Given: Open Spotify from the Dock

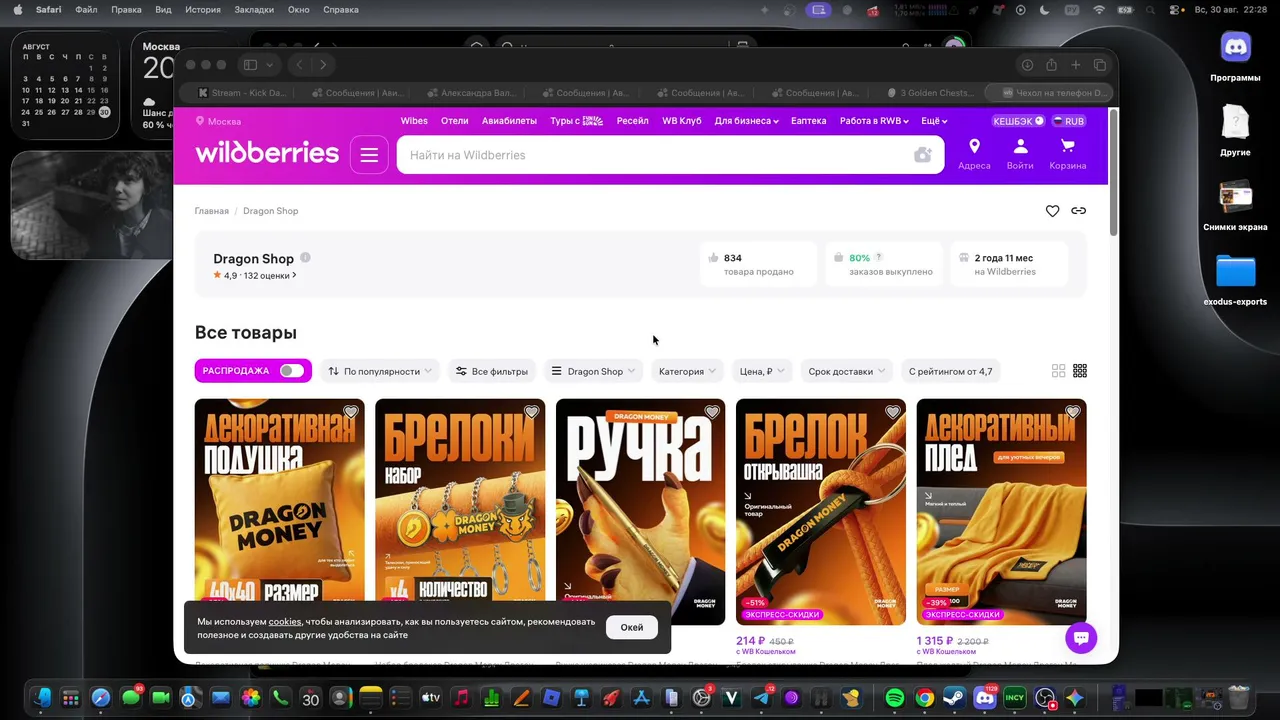Looking at the screenshot, I should [895, 698].
